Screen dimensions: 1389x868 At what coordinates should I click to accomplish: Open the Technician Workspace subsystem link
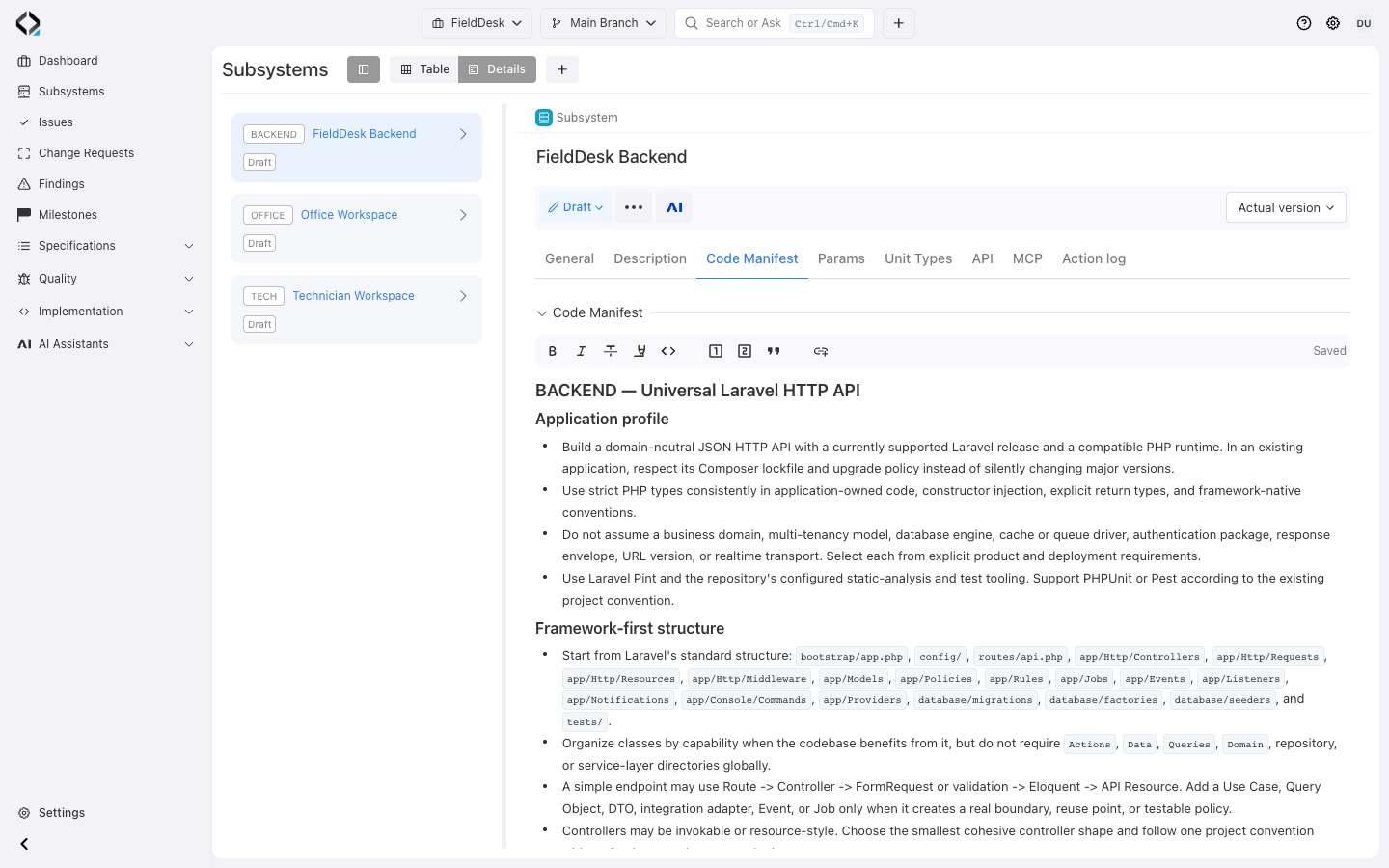coord(354,296)
